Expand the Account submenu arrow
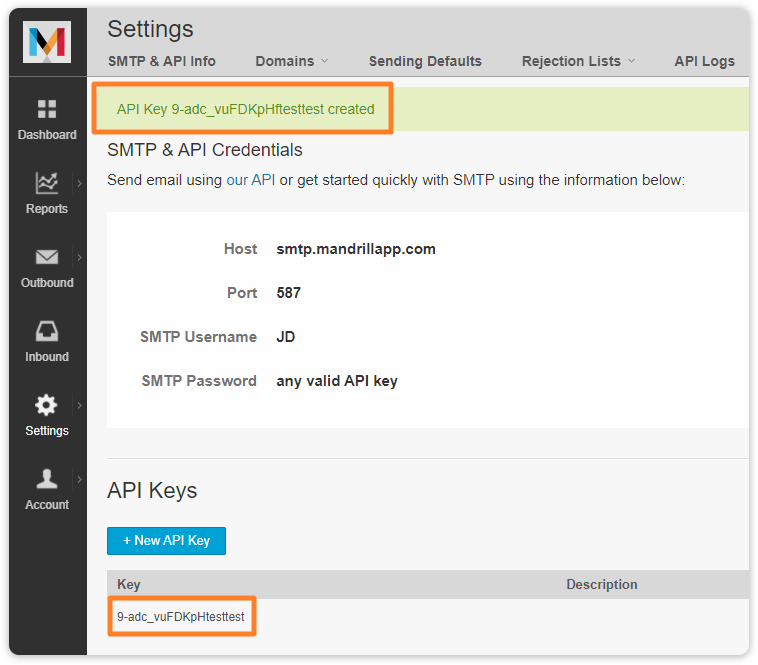Image resolution: width=758 pixels, height=665 pixels. pos(79,479)
